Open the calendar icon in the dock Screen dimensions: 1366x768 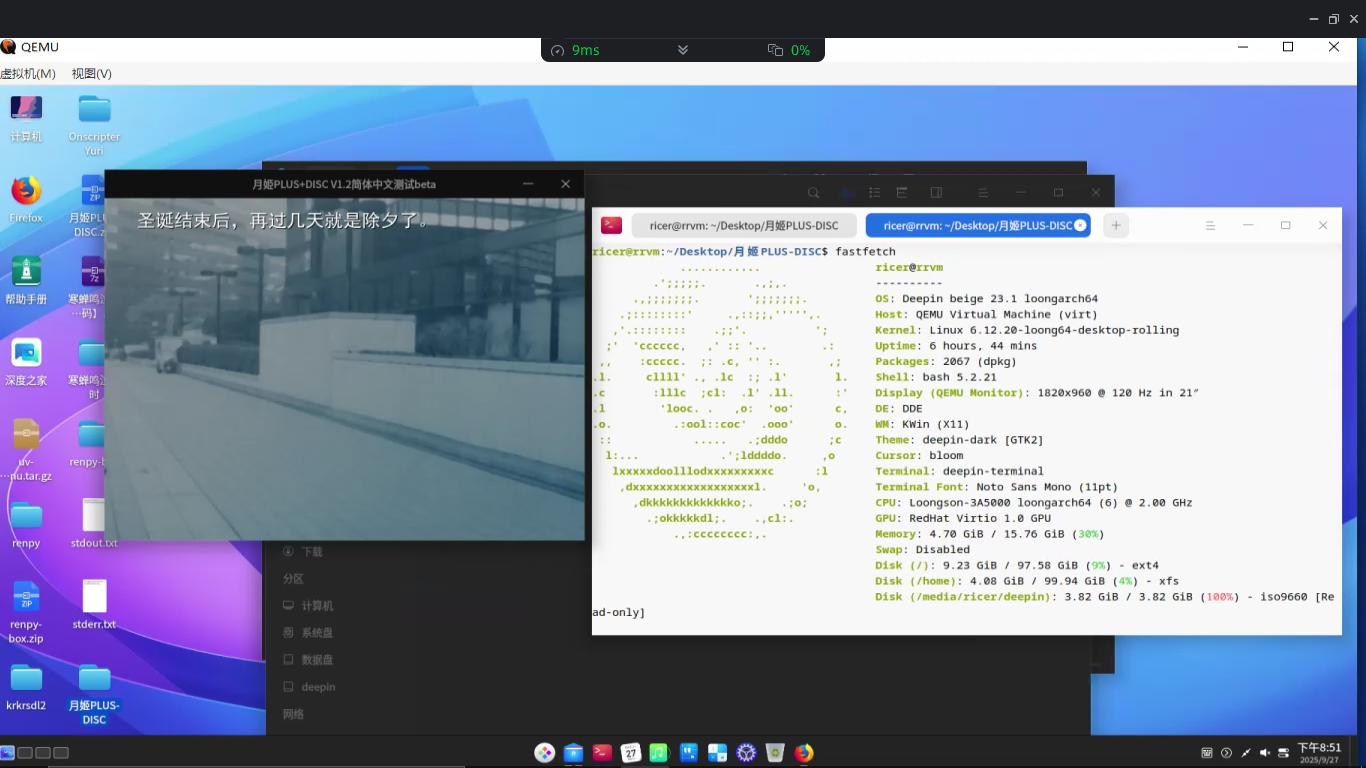tap(631, 753)
